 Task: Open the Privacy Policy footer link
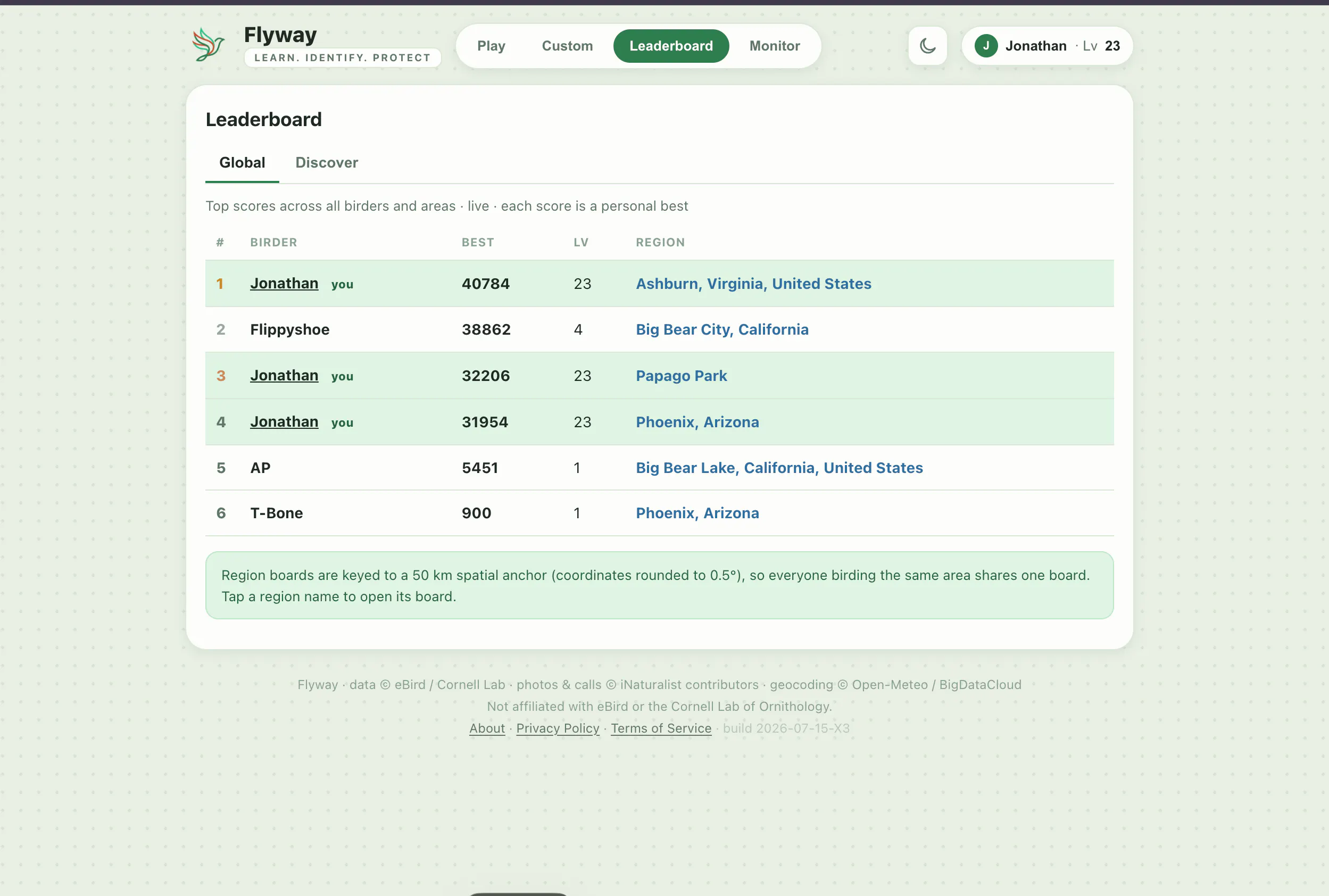(x=558, y=728)
